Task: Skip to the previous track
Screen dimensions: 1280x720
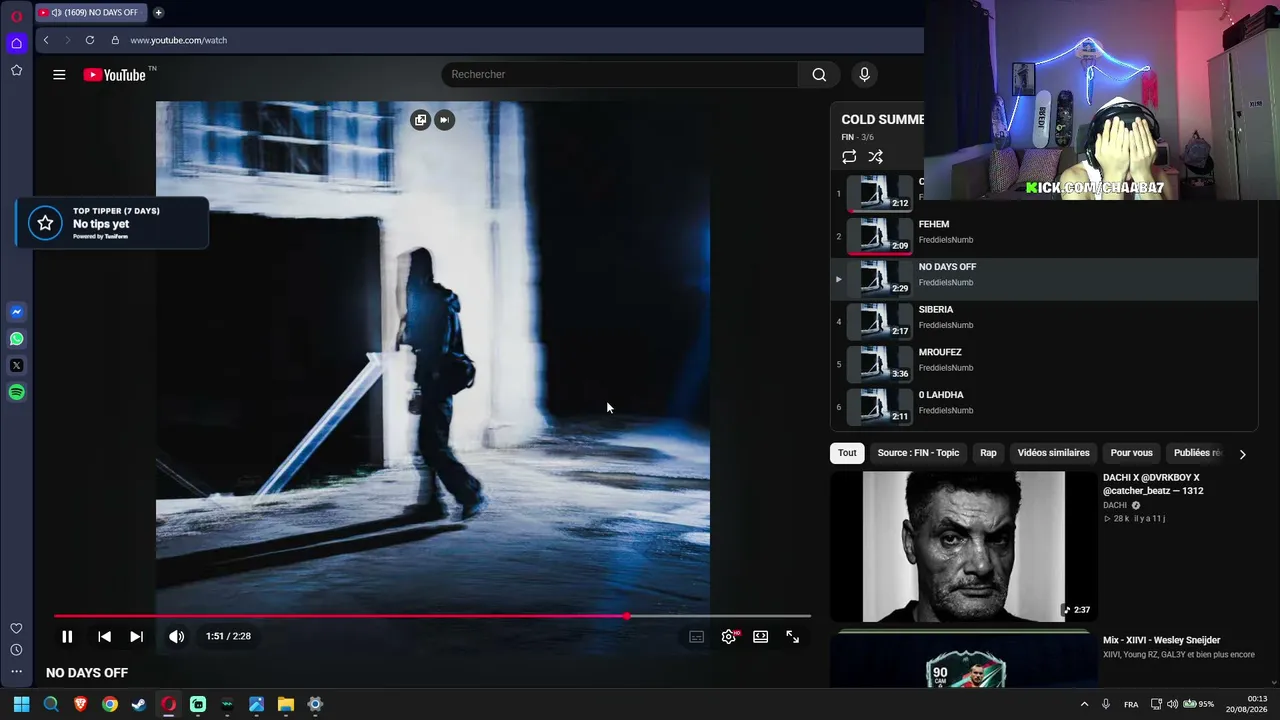Action: pos(104,636)
